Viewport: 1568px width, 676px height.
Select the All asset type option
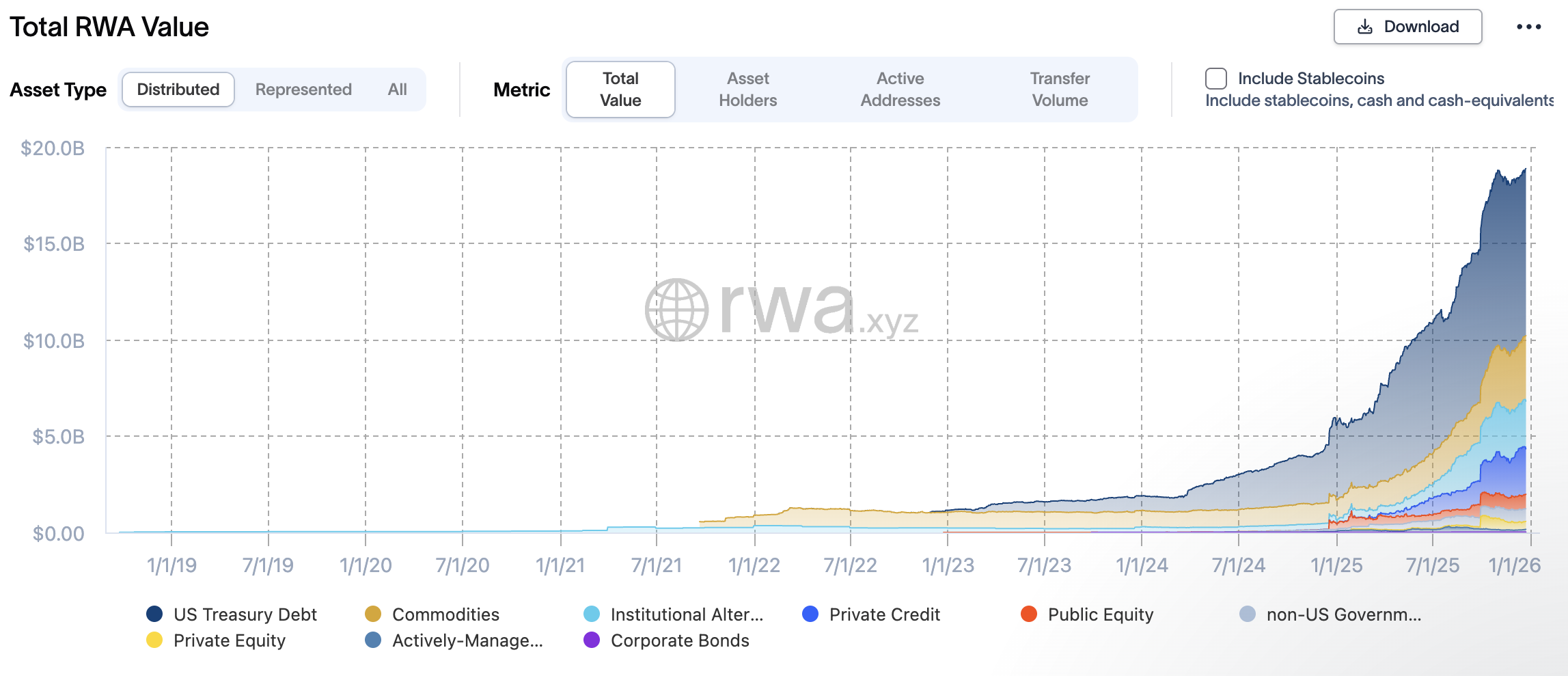(397, 89)
